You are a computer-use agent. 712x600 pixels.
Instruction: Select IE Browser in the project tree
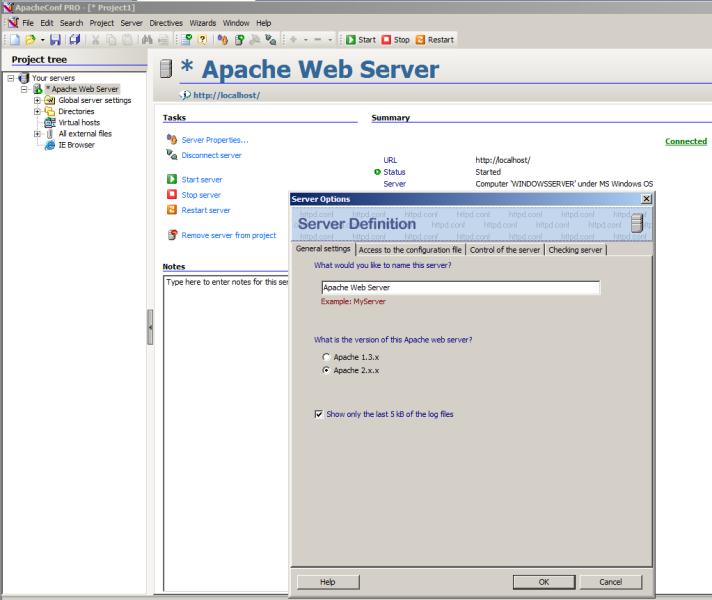pyautogui.click(x=76, y=145)
